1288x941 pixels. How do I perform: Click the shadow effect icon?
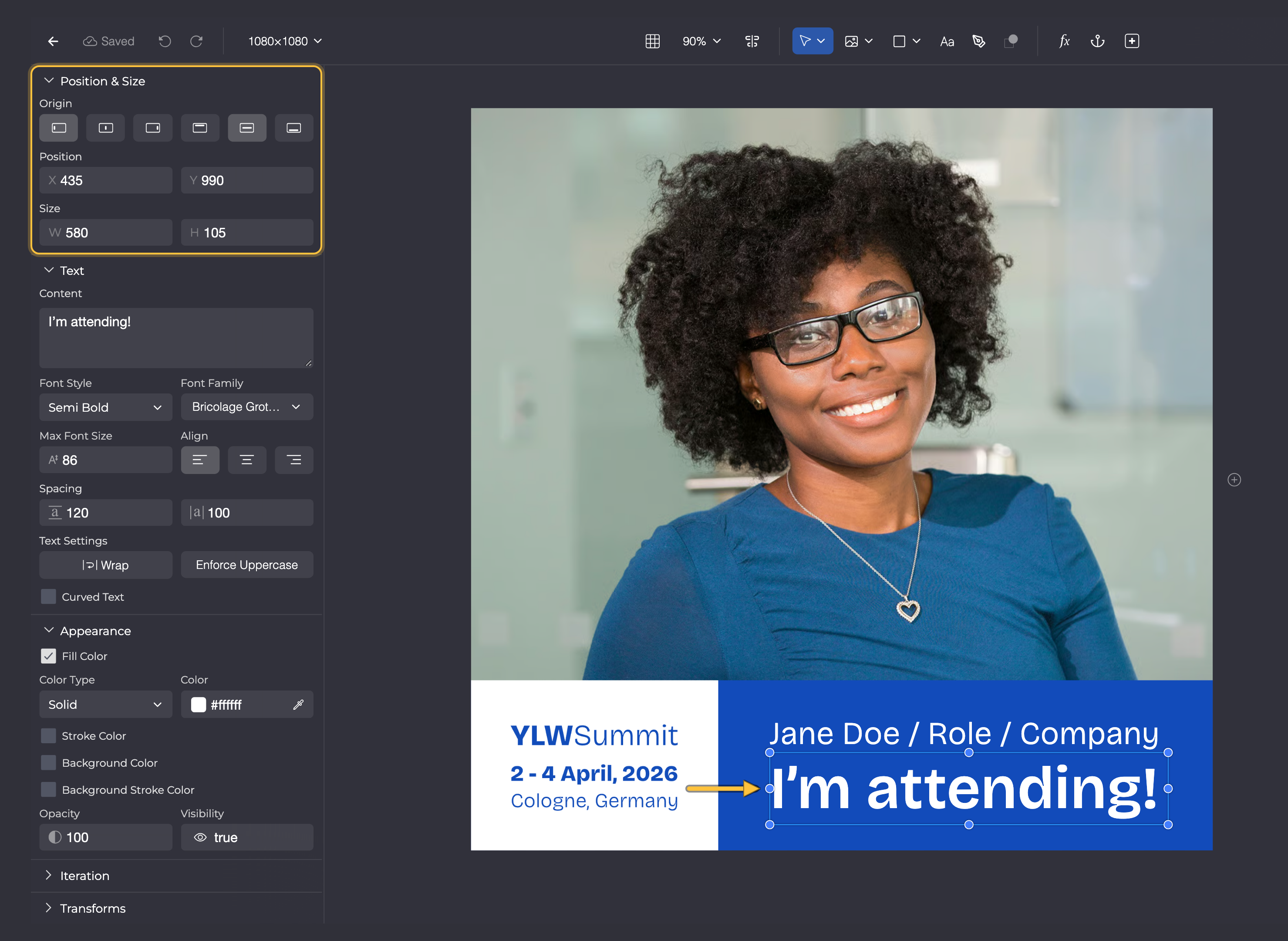pyautogui.click(x=1012, y=41)
